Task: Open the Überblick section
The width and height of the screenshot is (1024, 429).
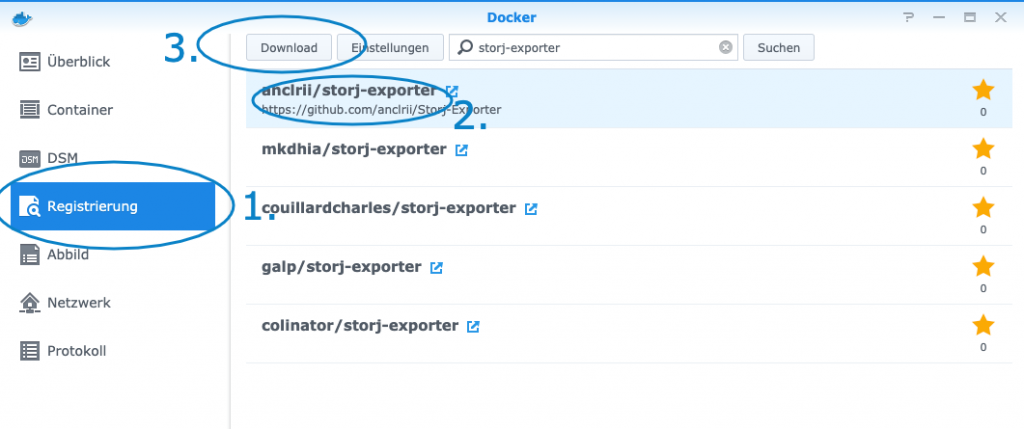Action: 112,62
